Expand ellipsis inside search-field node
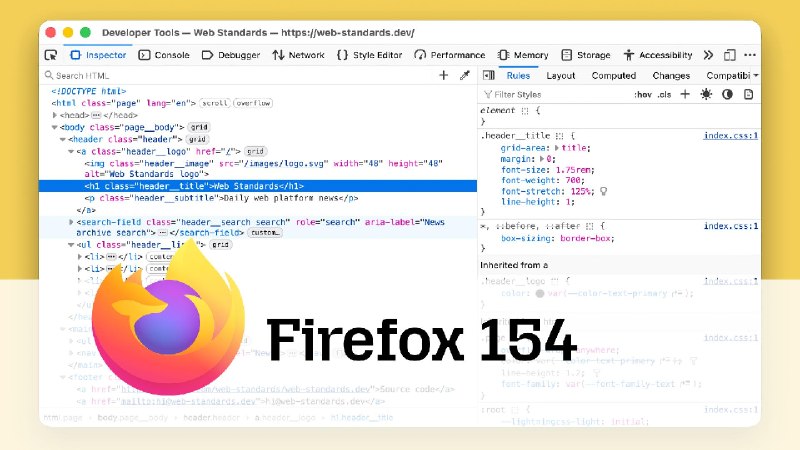This screenshot has width=800, height=450. [x=162, y=233]
